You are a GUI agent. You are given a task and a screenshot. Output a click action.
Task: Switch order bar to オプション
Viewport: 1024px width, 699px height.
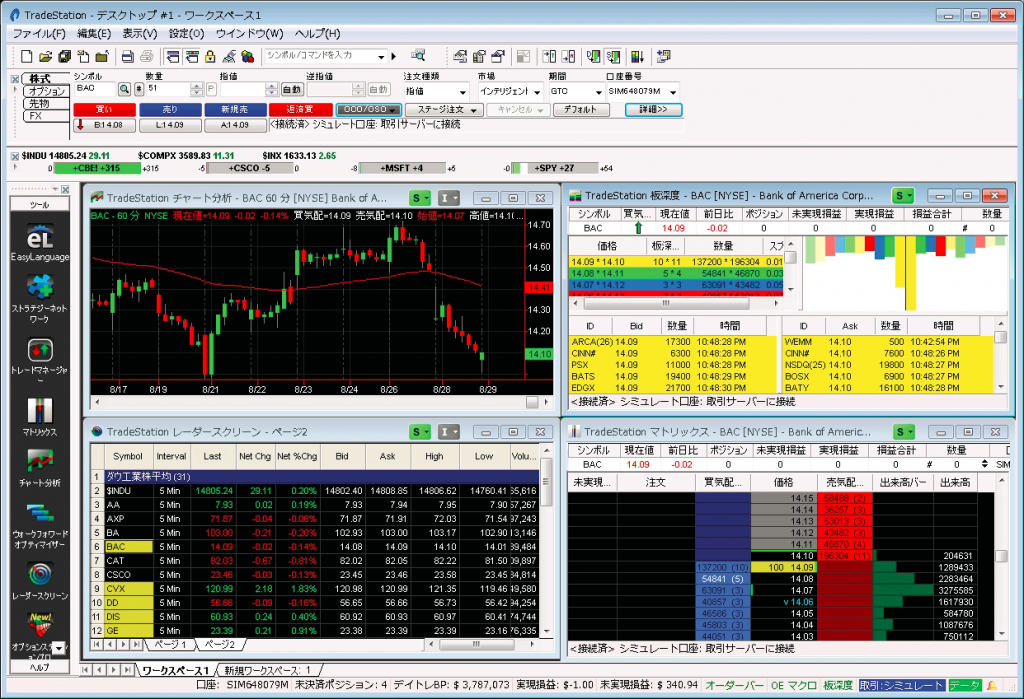coord(46,91)
